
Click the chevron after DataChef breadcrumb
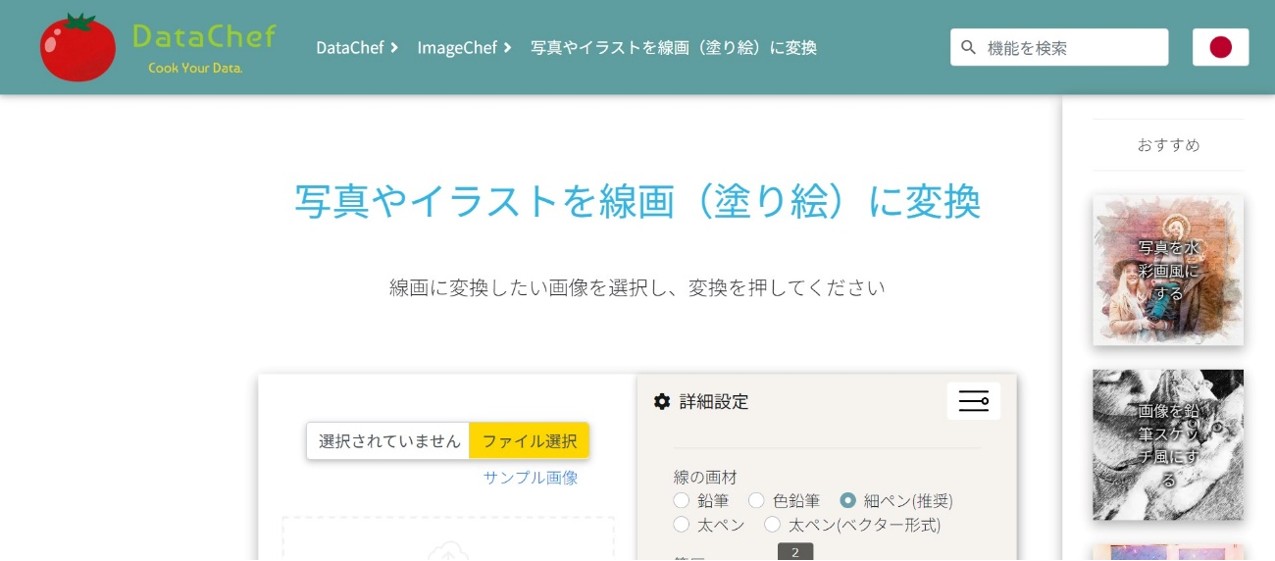coord(395,47)
